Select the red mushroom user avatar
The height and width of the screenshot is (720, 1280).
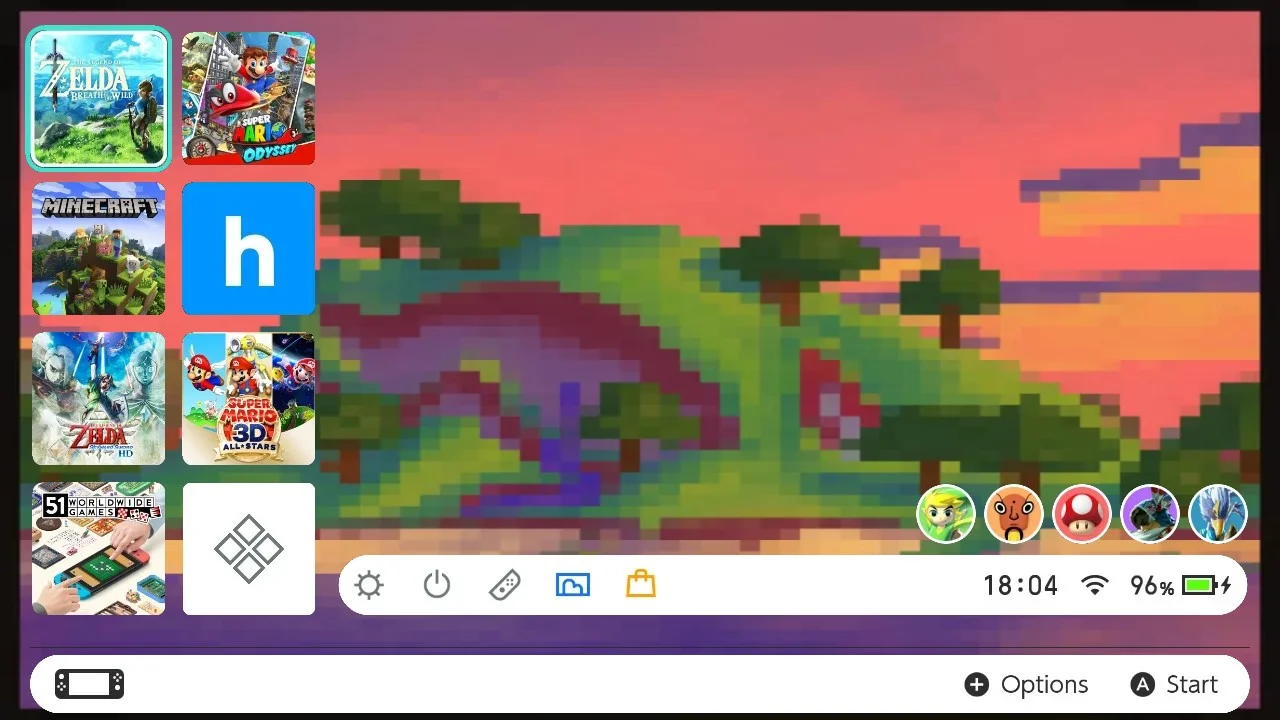click(x=1082, y=514)
